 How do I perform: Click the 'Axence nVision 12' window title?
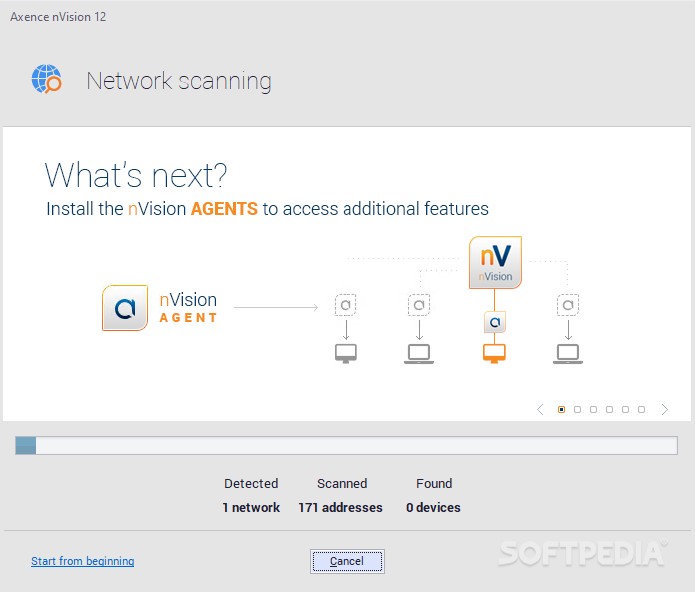click(58, 17)
